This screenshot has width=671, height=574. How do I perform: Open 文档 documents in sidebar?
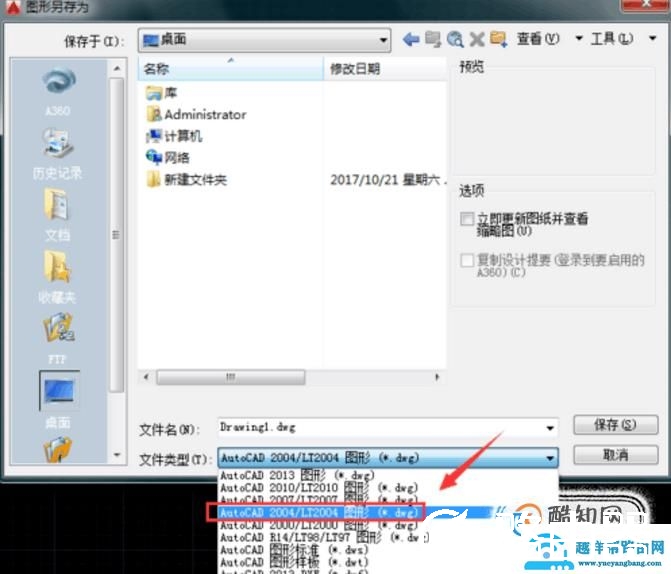point(57,216)
